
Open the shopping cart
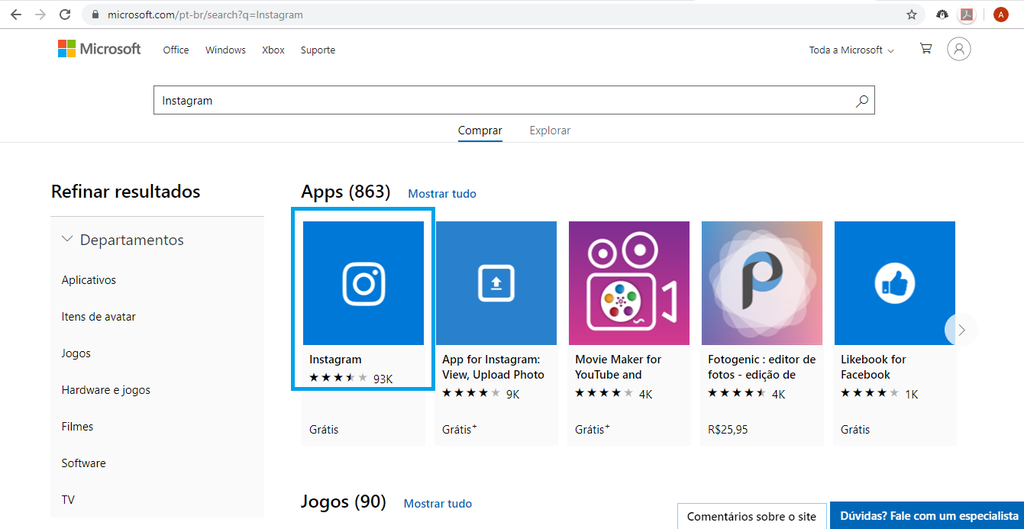point(925,48)
